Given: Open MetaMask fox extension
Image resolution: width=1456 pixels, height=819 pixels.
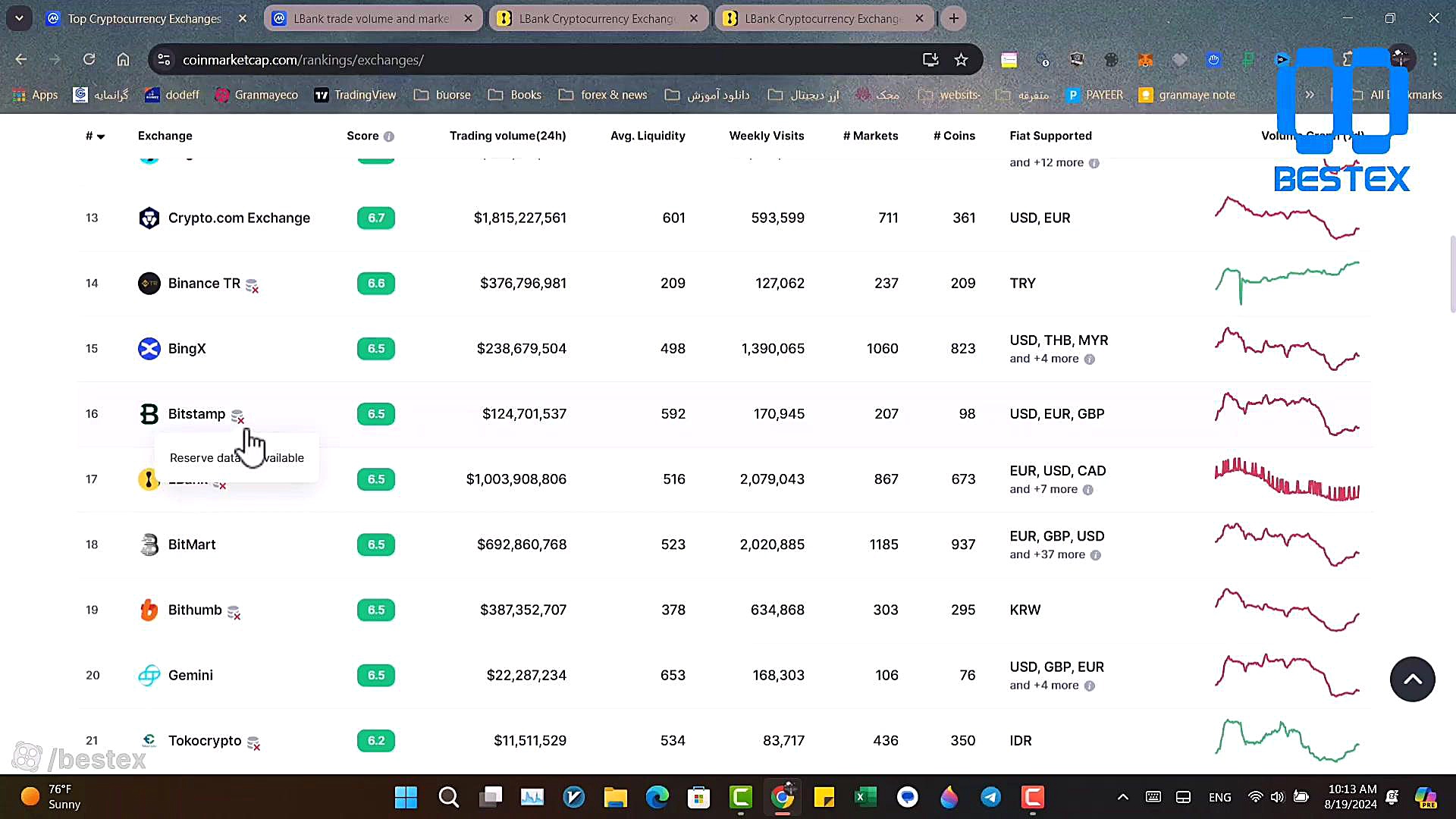Looking at the screenshot, I should pos(1145,60).
